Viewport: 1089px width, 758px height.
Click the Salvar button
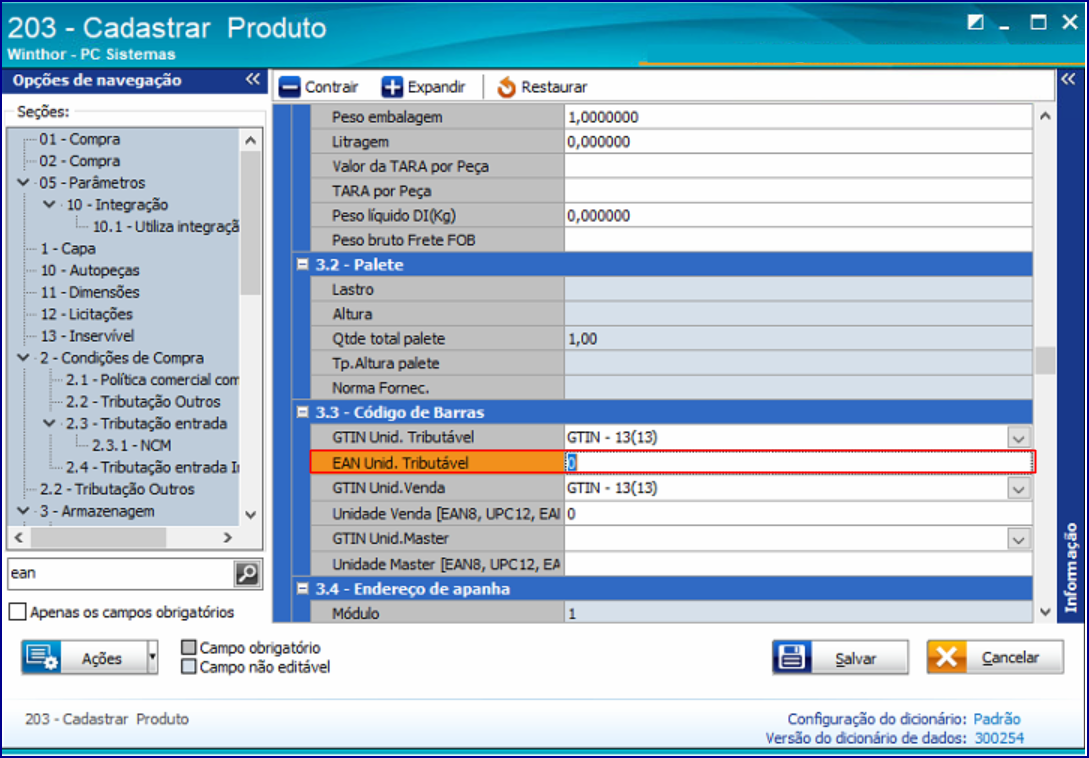click(x=840, y=657)
